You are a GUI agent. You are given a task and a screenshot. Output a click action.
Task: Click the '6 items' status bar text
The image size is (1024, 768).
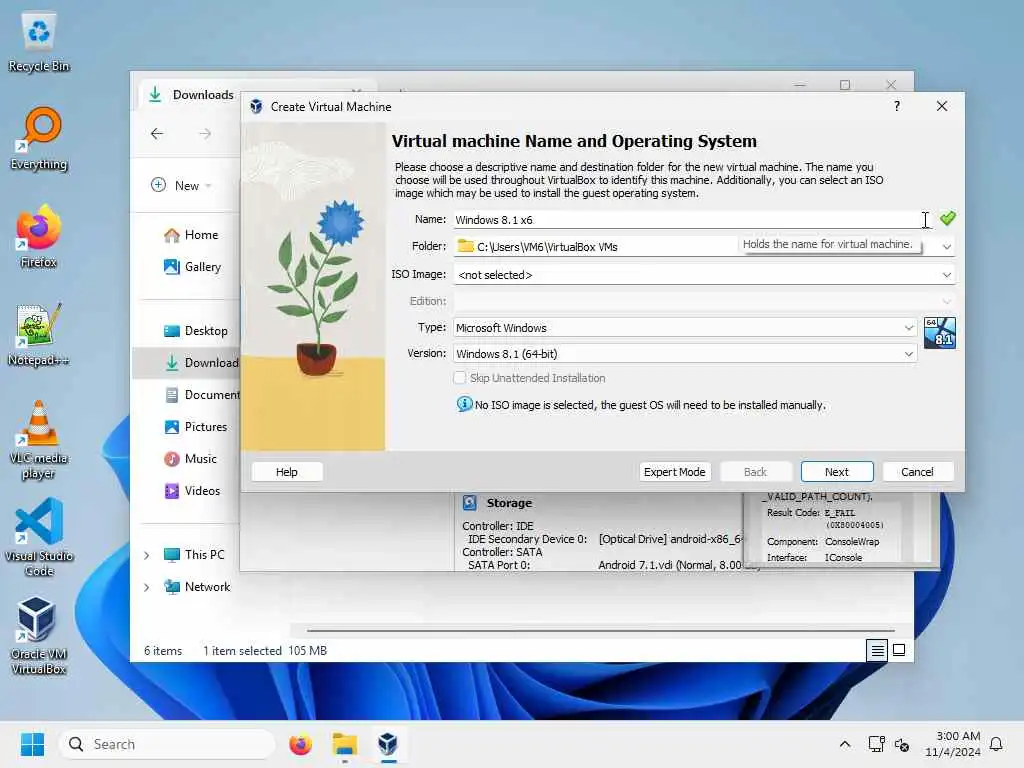click(x=163, y=650)
